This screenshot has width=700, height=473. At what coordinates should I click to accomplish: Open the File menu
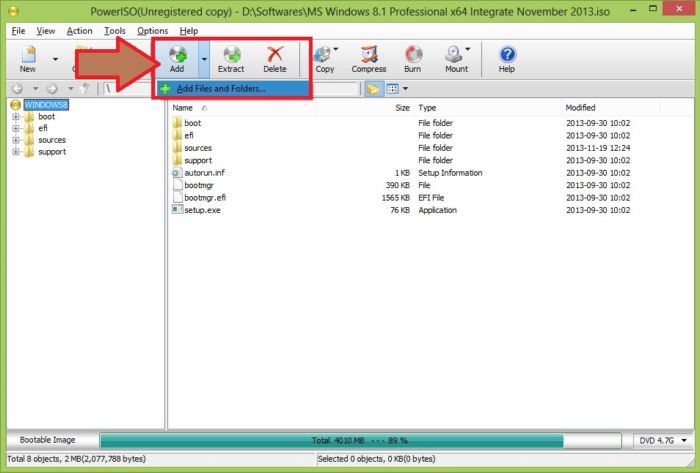[18, 31]
